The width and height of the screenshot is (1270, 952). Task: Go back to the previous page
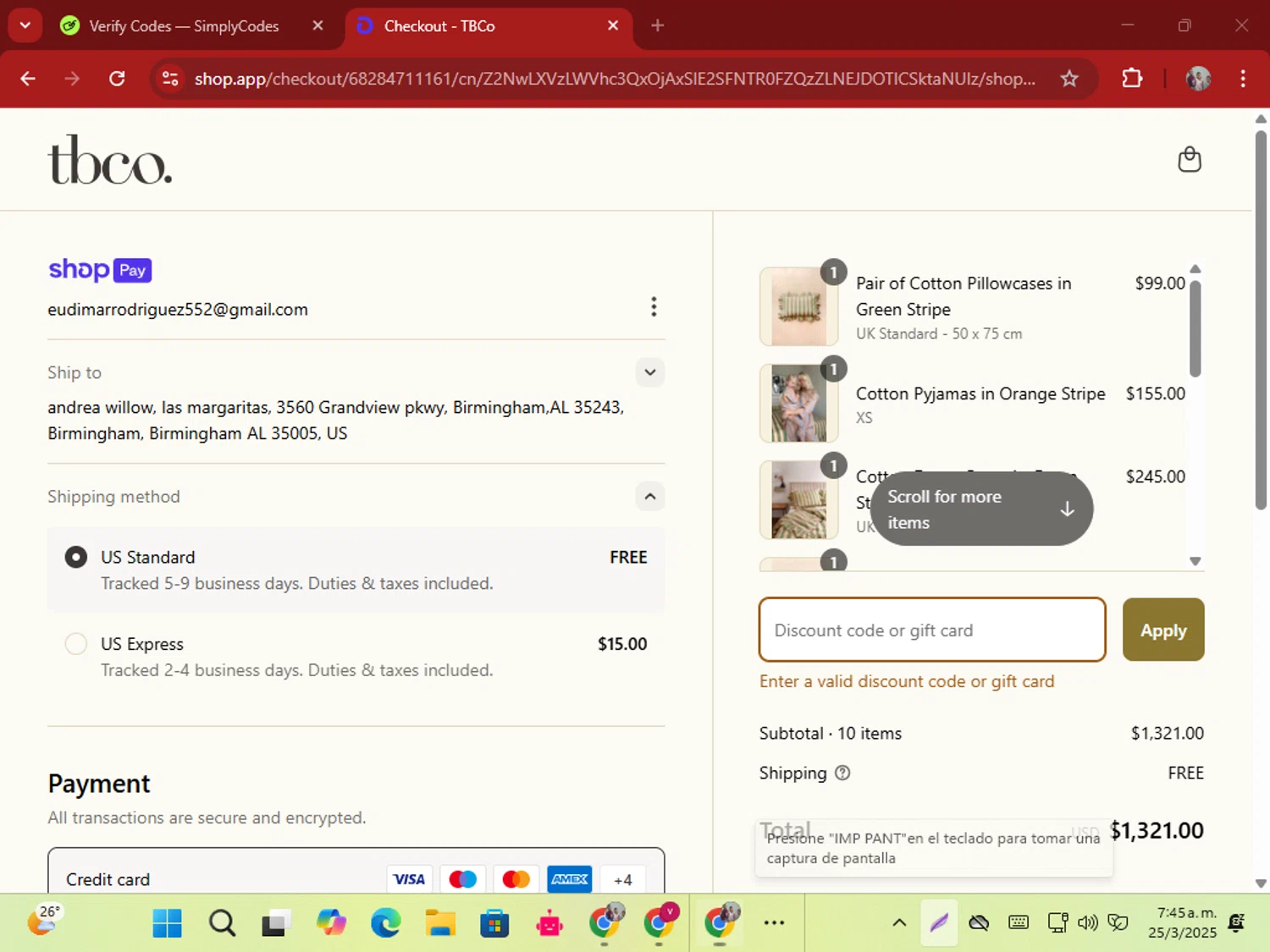pyautogui.click(x=28, y=79)
